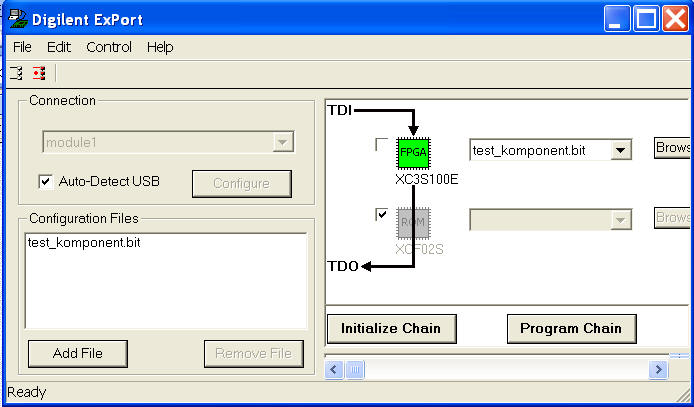694x407 pixels.
Task: Click the Browse button next to the ROM
Action: coord(672,217)
